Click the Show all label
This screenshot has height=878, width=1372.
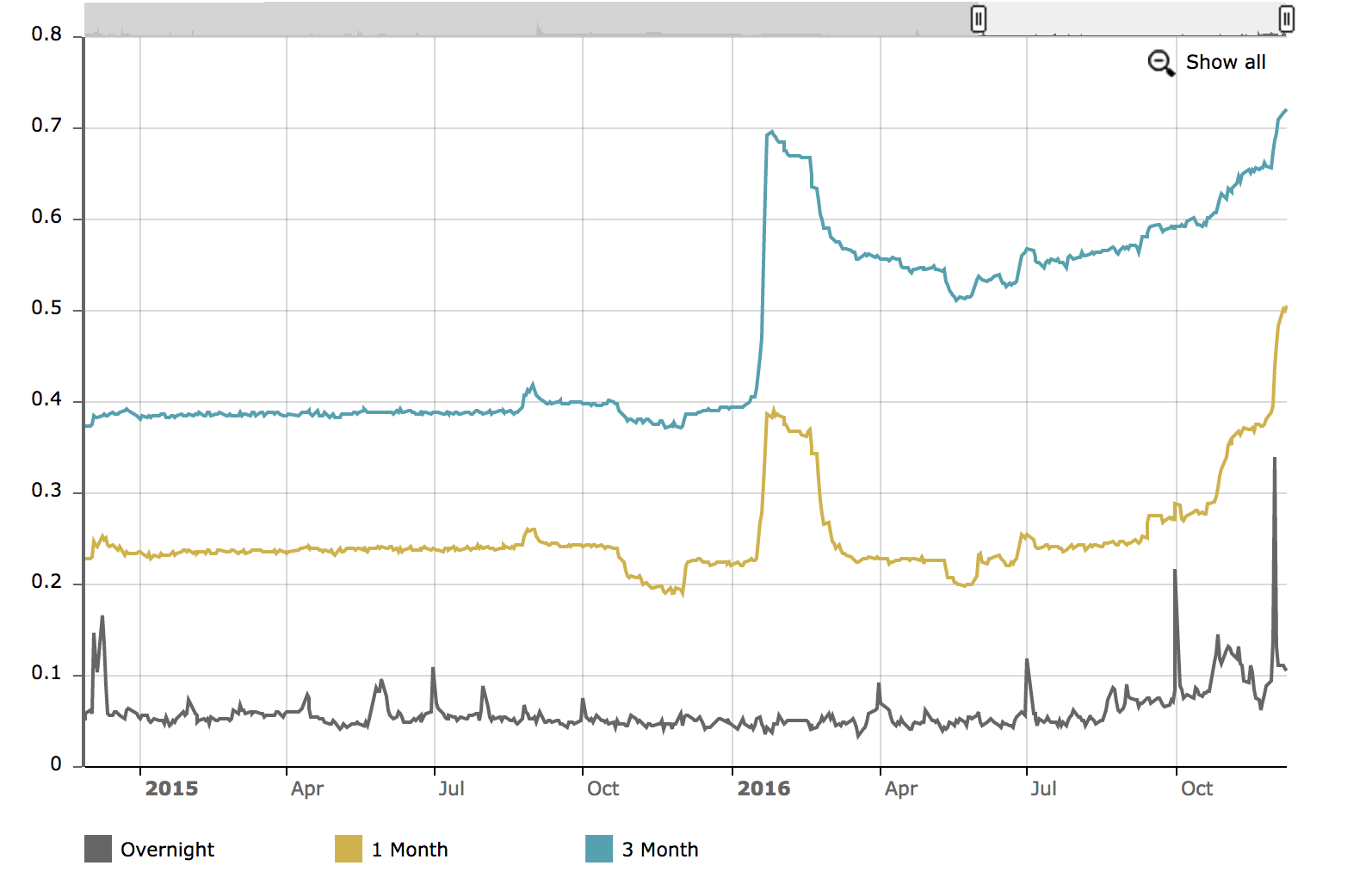pyautogui.click(x=1226, y=62)
